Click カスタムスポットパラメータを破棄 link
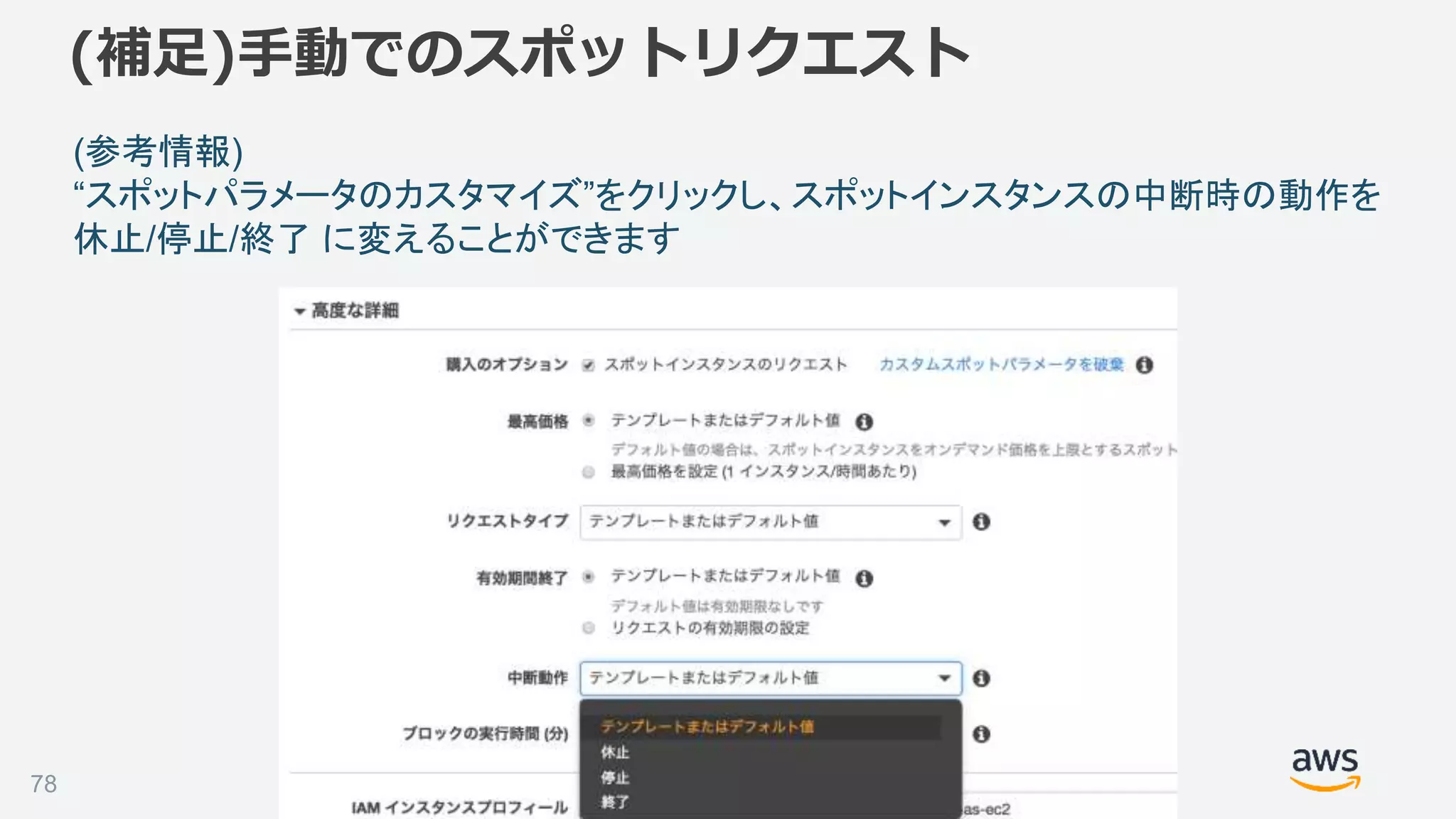The image size is (1456, 819). [x=1002, y=365]
